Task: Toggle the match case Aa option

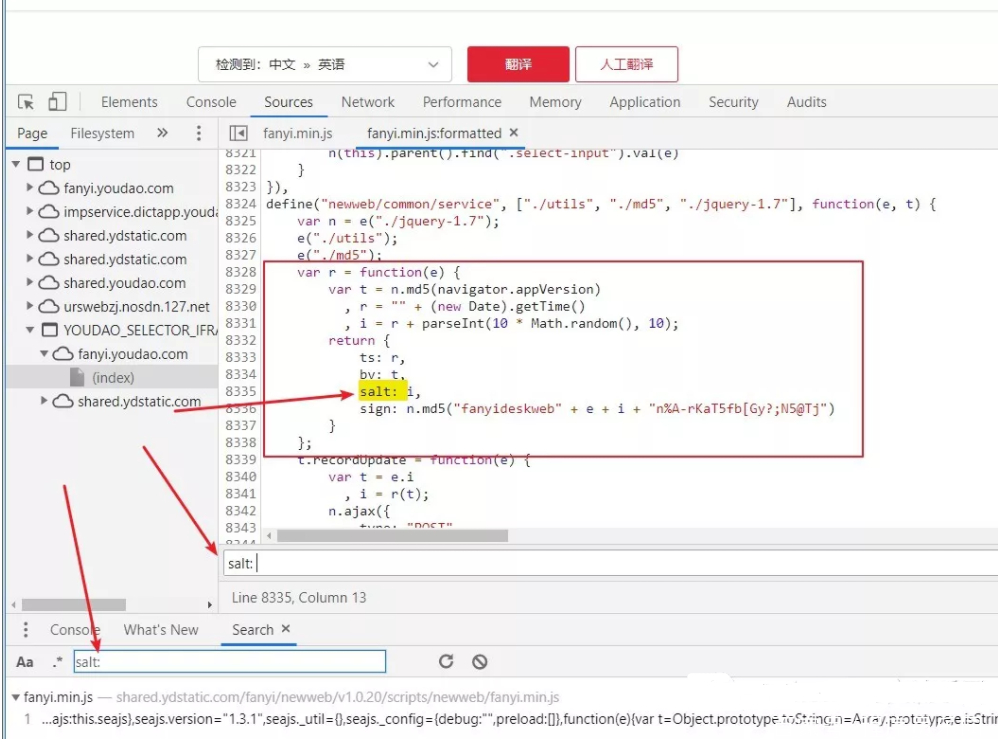Action: tap(25, 662)
